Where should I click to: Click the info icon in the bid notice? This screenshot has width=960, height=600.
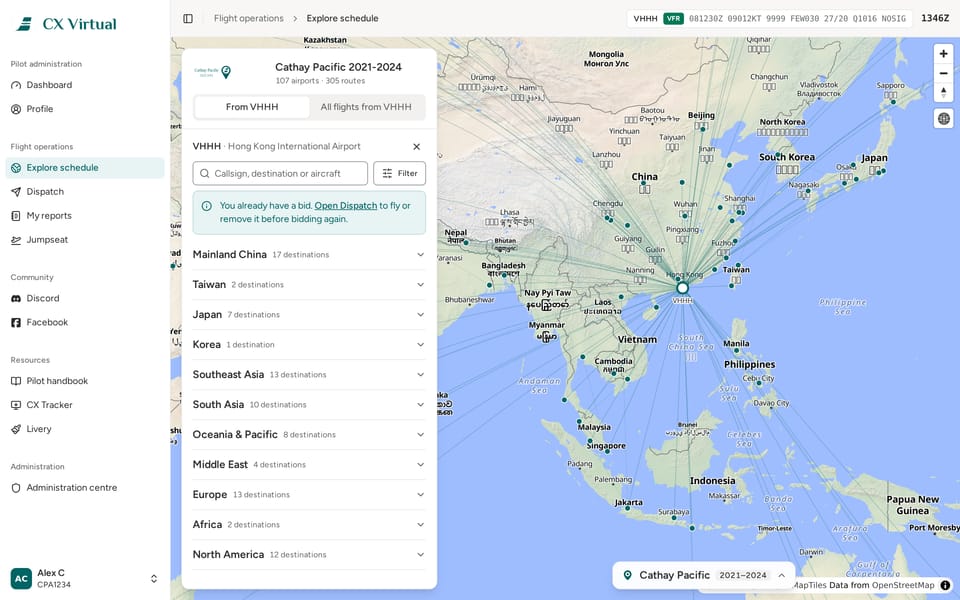pyautogui.click(x=206, y=206)
